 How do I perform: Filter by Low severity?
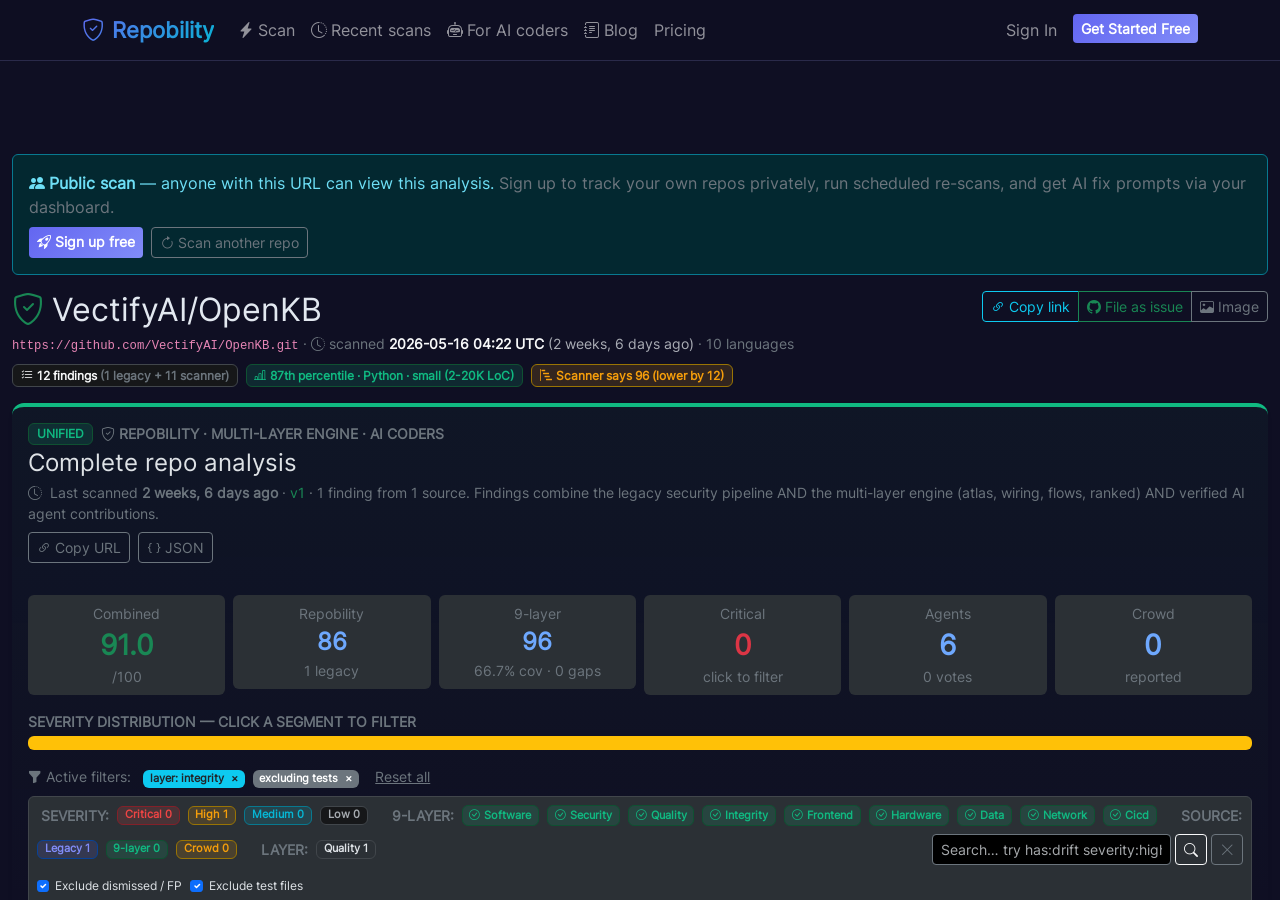tap(344, 815)
